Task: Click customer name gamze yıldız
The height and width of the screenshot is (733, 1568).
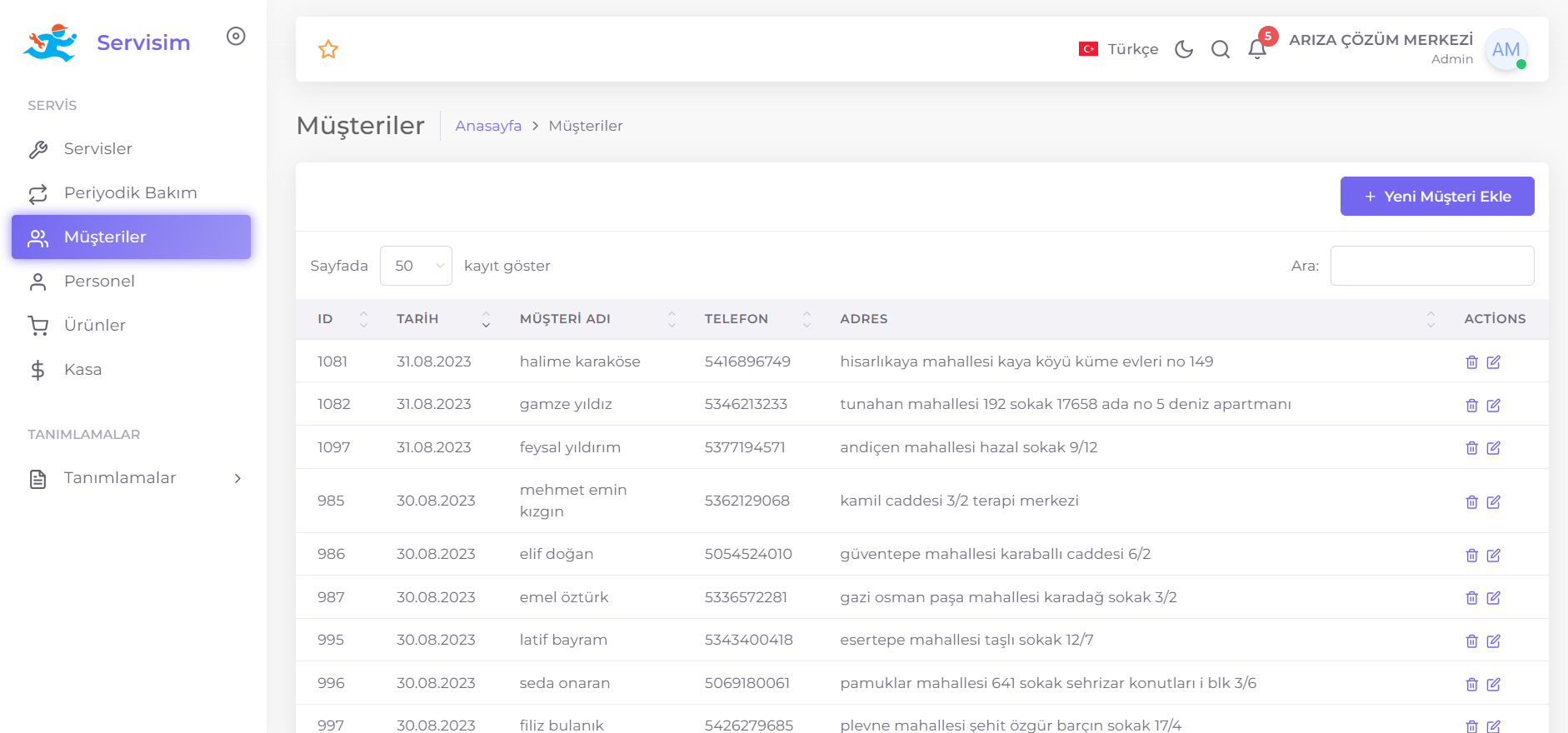Action: 566,404
